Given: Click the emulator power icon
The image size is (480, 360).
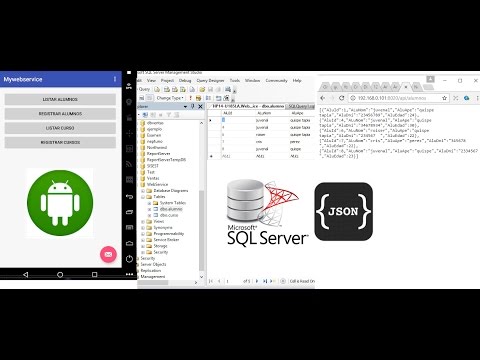Looking at the screenshot, I should click(x=129, y=259).
